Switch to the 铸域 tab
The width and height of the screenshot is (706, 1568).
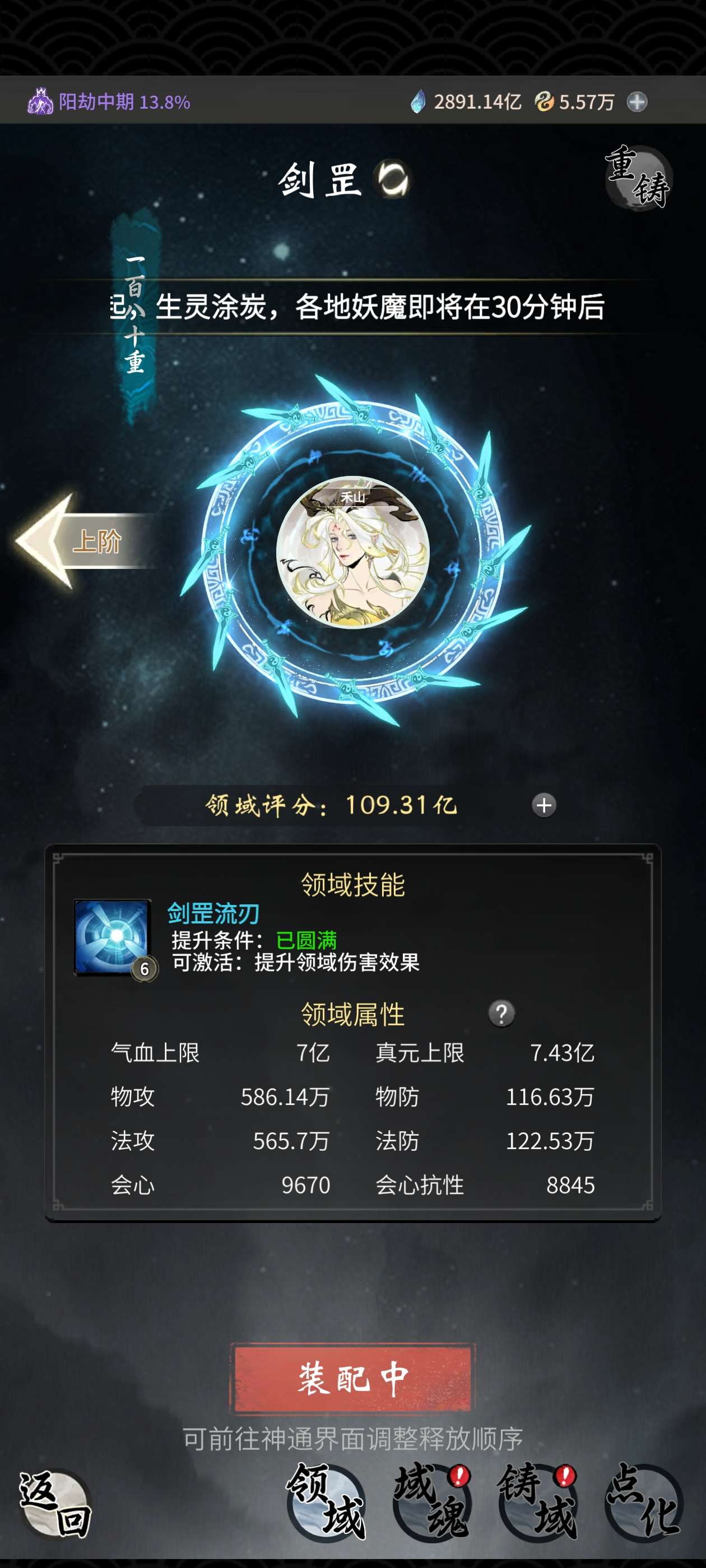[538, 1502]
